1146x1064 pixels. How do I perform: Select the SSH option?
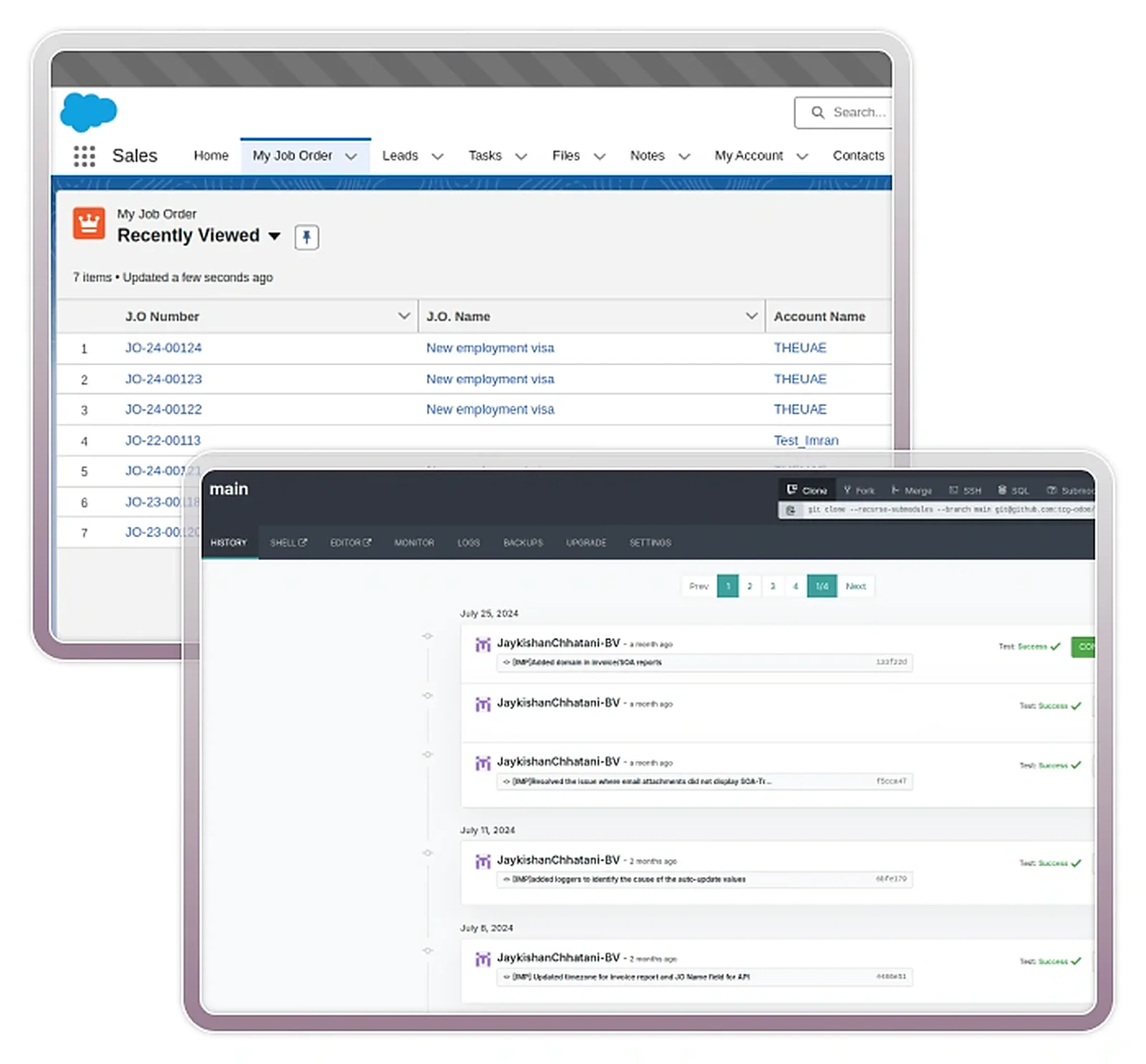point(965,490)
